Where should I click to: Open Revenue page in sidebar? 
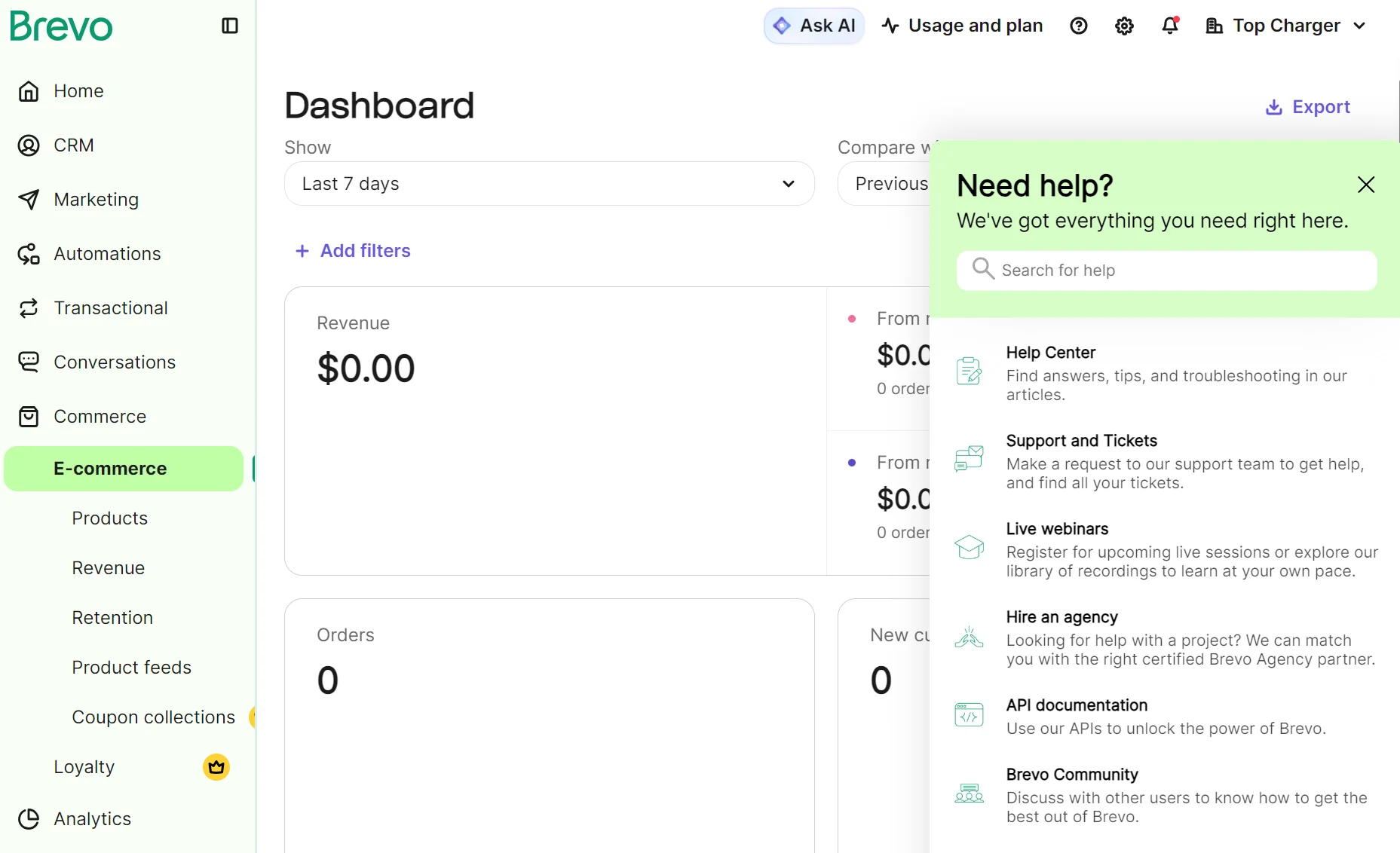coord(109,568)
